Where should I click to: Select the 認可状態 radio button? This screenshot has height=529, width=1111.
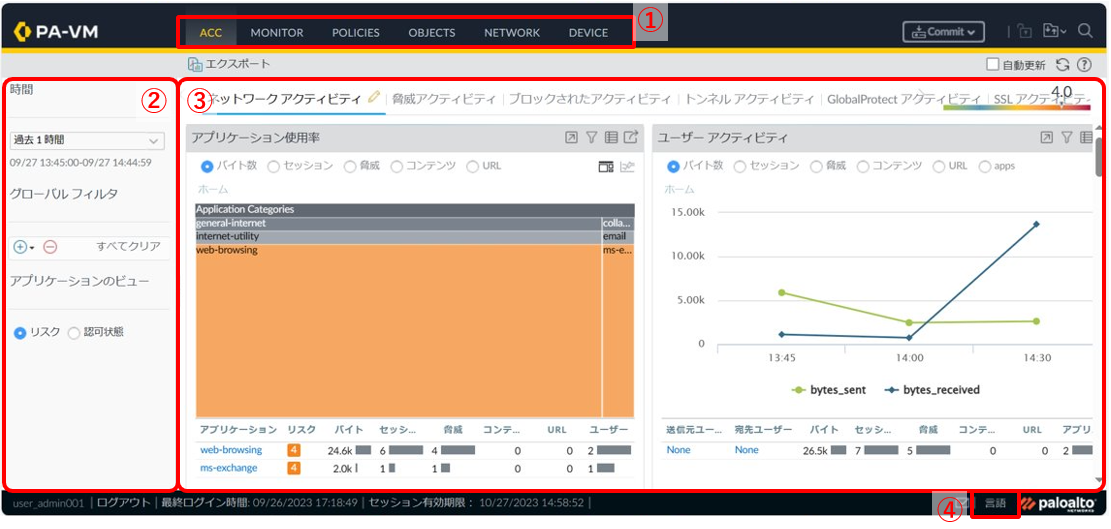74,332
